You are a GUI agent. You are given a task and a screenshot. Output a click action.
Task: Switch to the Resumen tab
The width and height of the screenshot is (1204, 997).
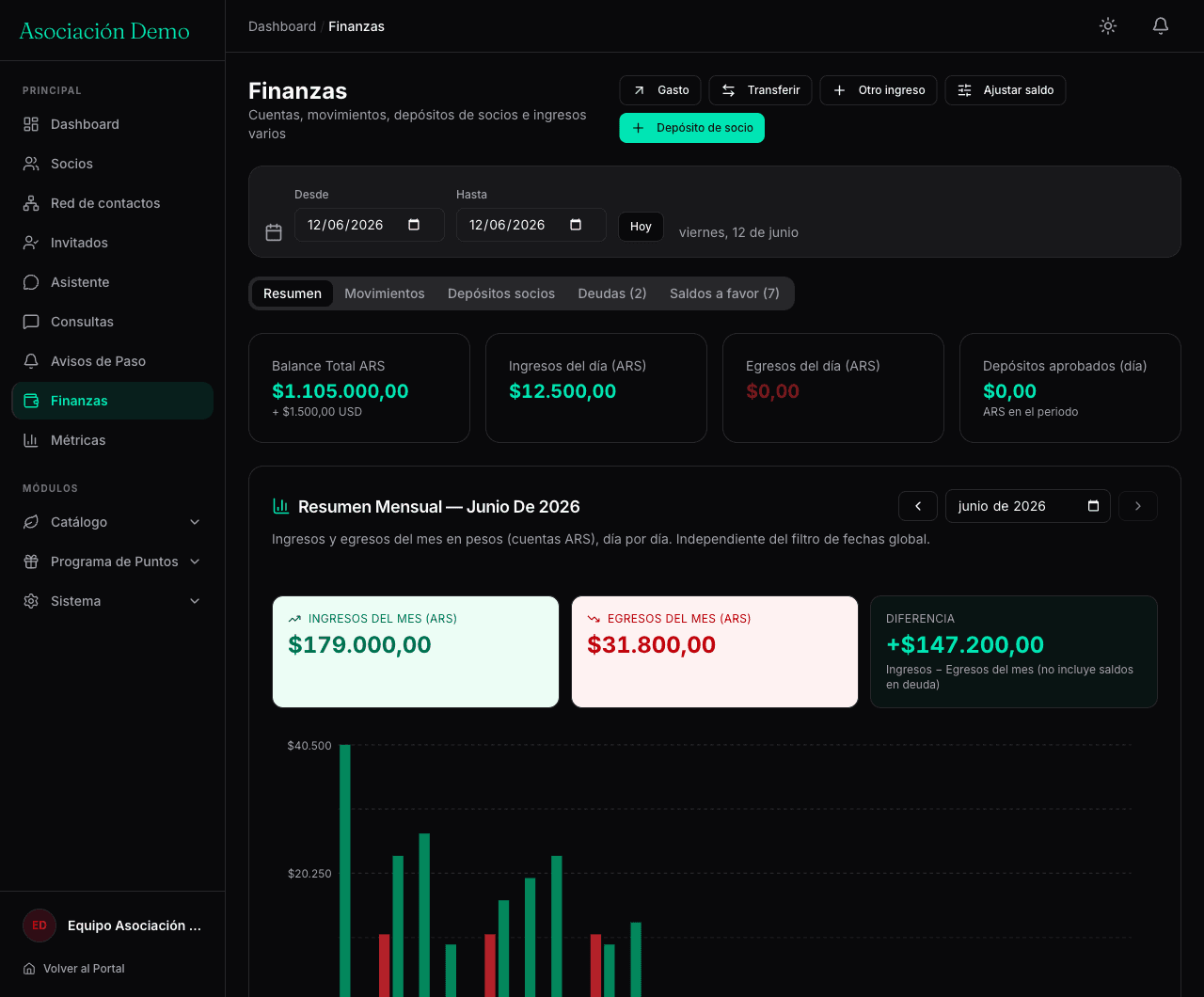pyautogui.click(x=293, y=293)
